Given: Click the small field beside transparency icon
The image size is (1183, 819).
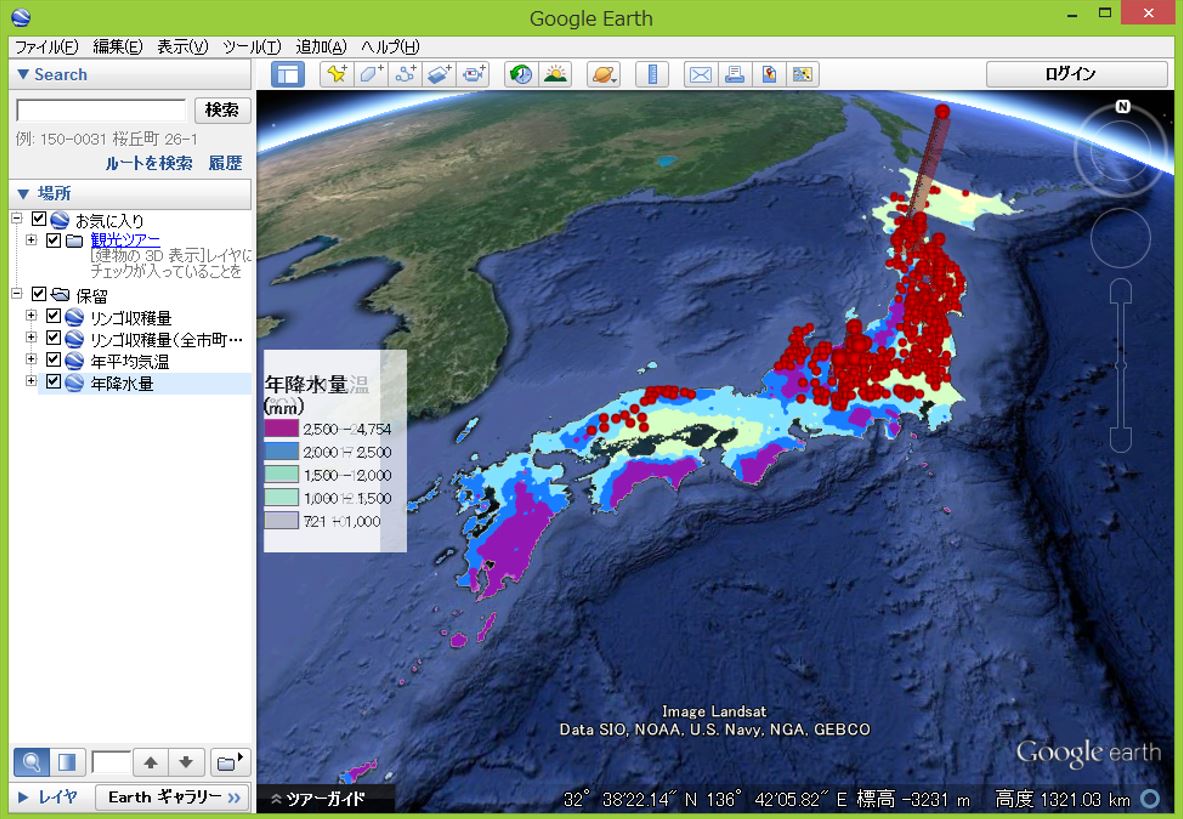Looking at the screenshot, I should [x=111, y=762].
